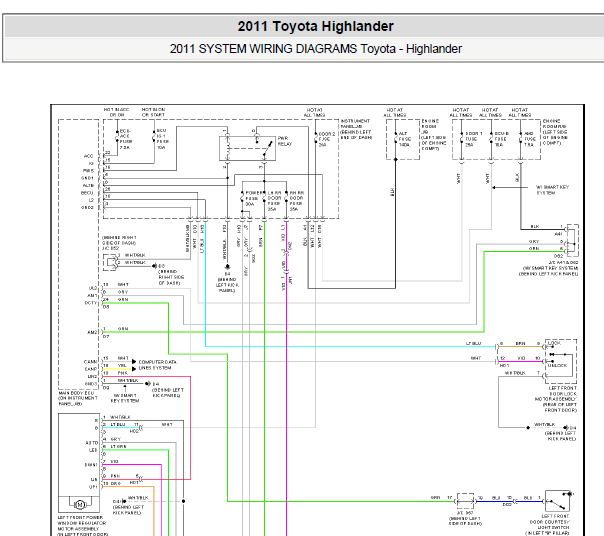Click the window regulator motor "M" symbol
The height and width of the screenshot is (536, 604).
tap(80, 504)
